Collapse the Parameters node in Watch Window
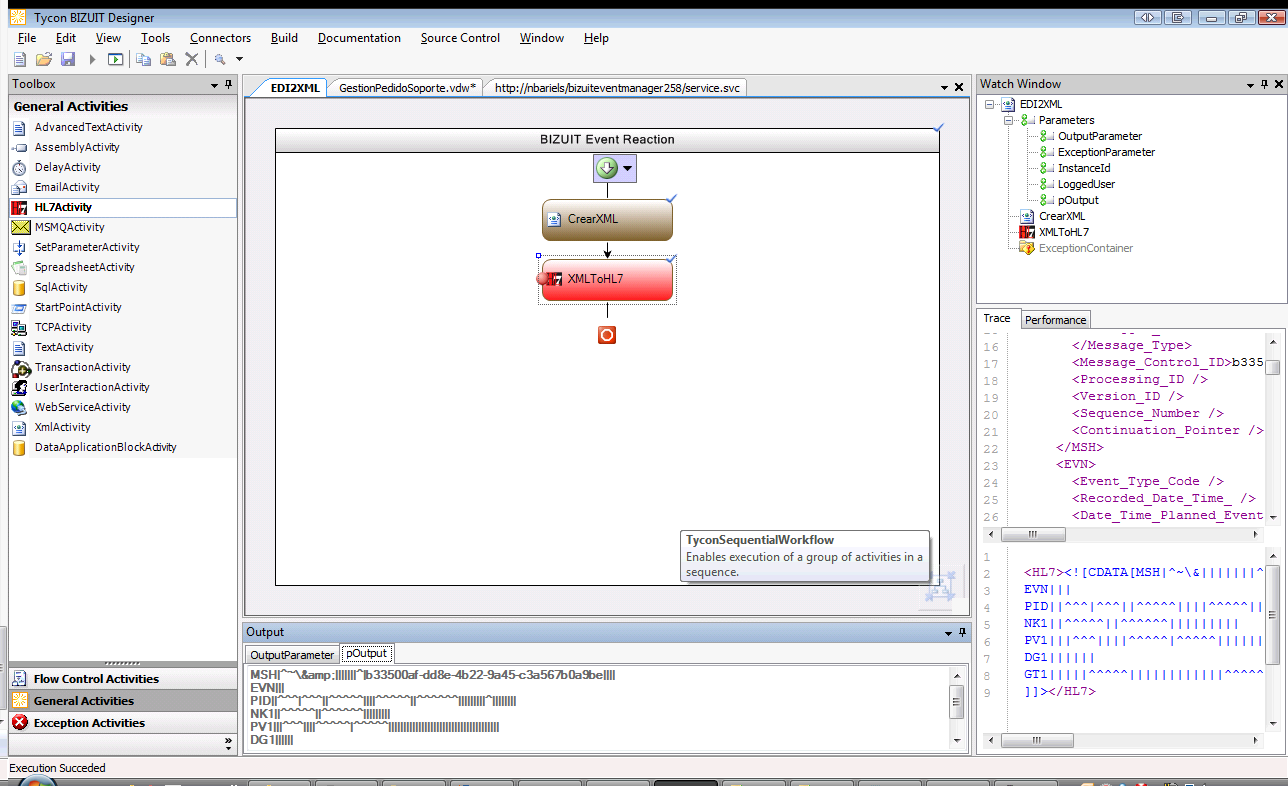Viewport: 1288px width, 786px height. (1010, 120)
